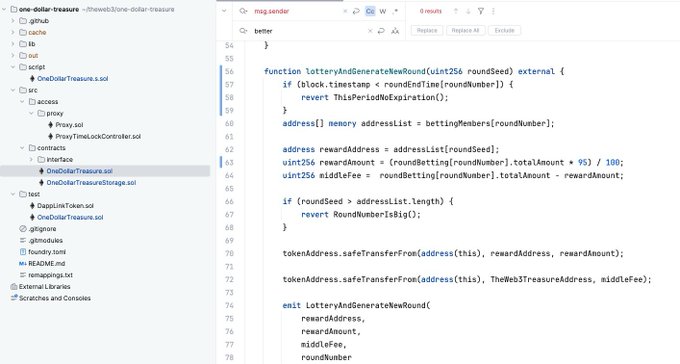
Task: Click the out folder icon
Action: [23, 56]
